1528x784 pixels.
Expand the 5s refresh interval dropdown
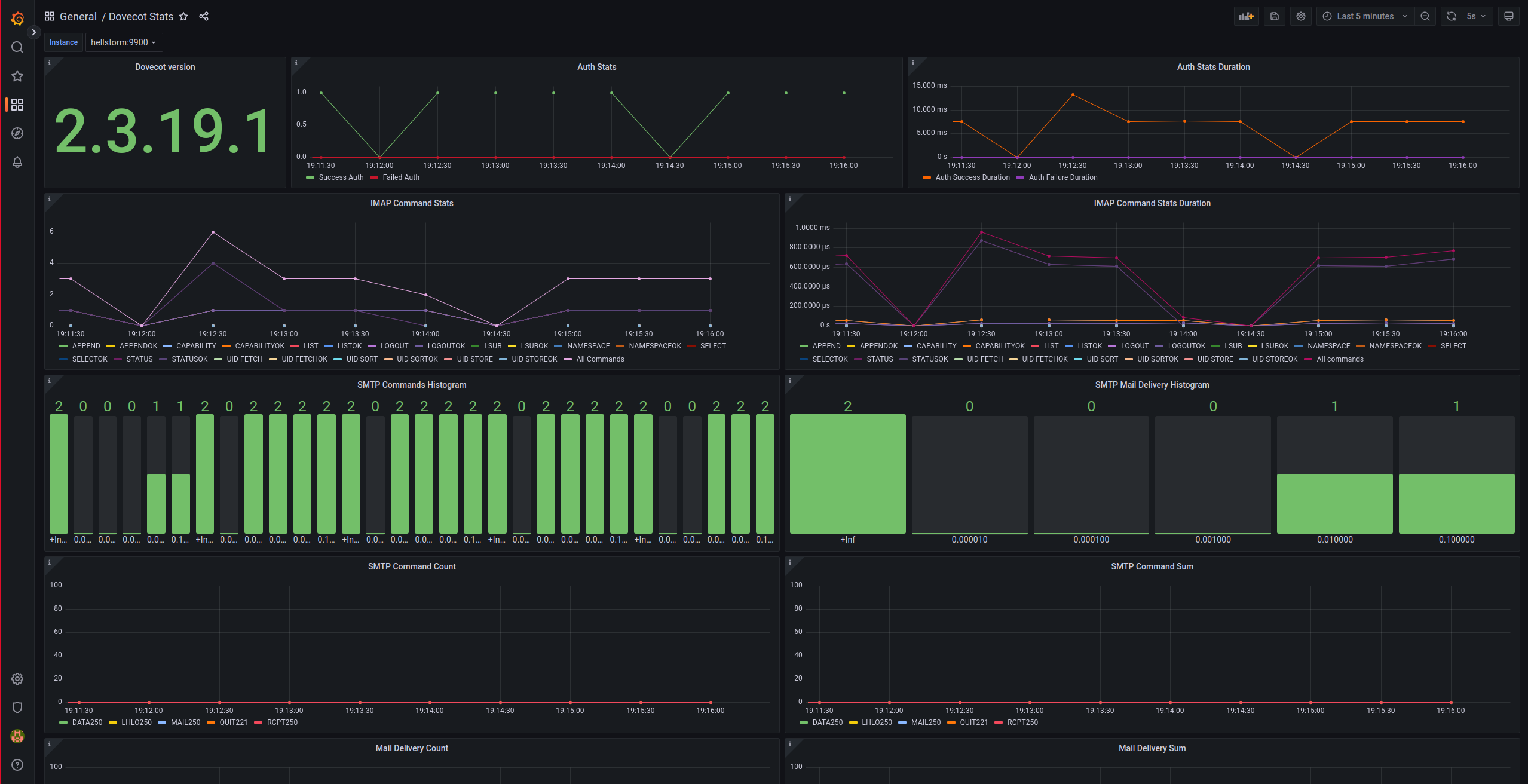point(1477,16)
